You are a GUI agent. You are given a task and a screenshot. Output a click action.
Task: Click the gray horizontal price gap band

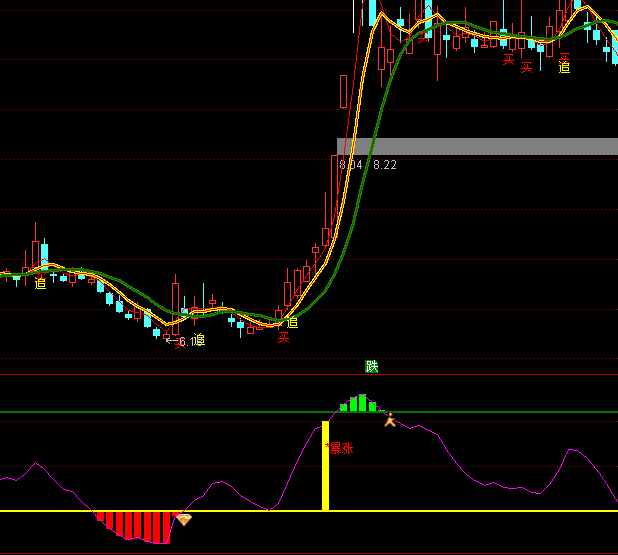click(480, 146)
